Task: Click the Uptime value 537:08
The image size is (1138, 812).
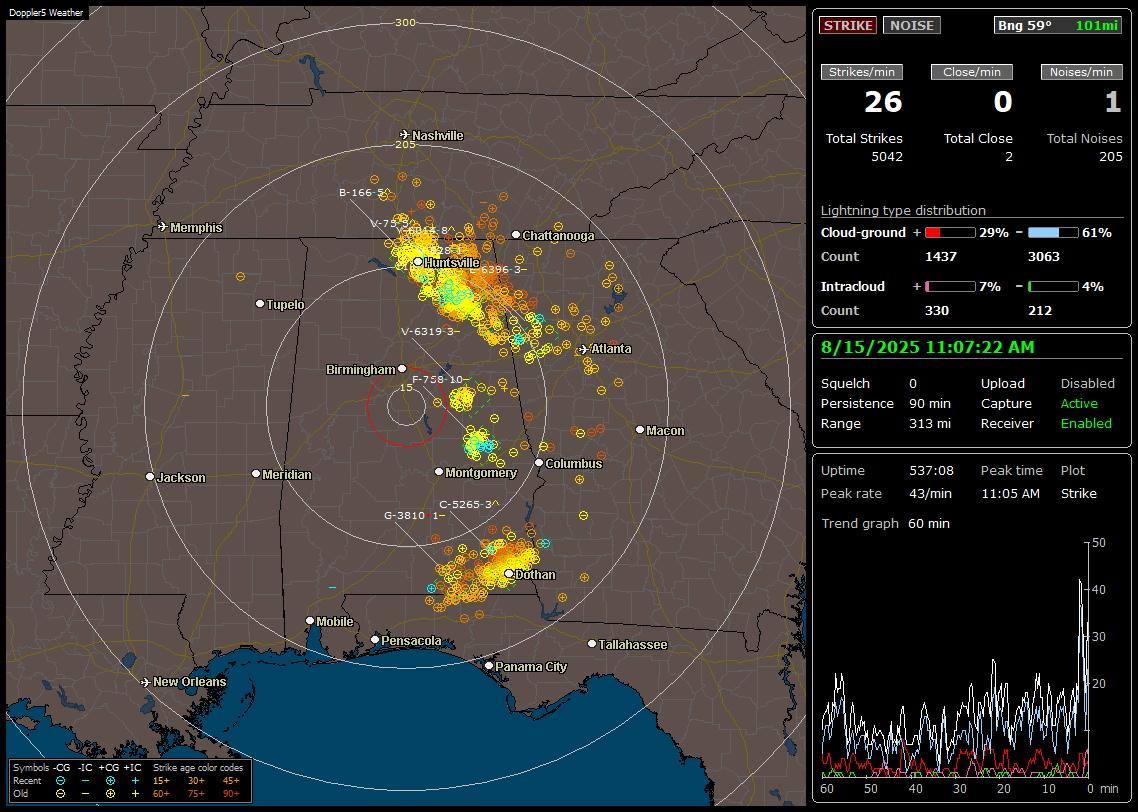Action: tap(931, 471)
